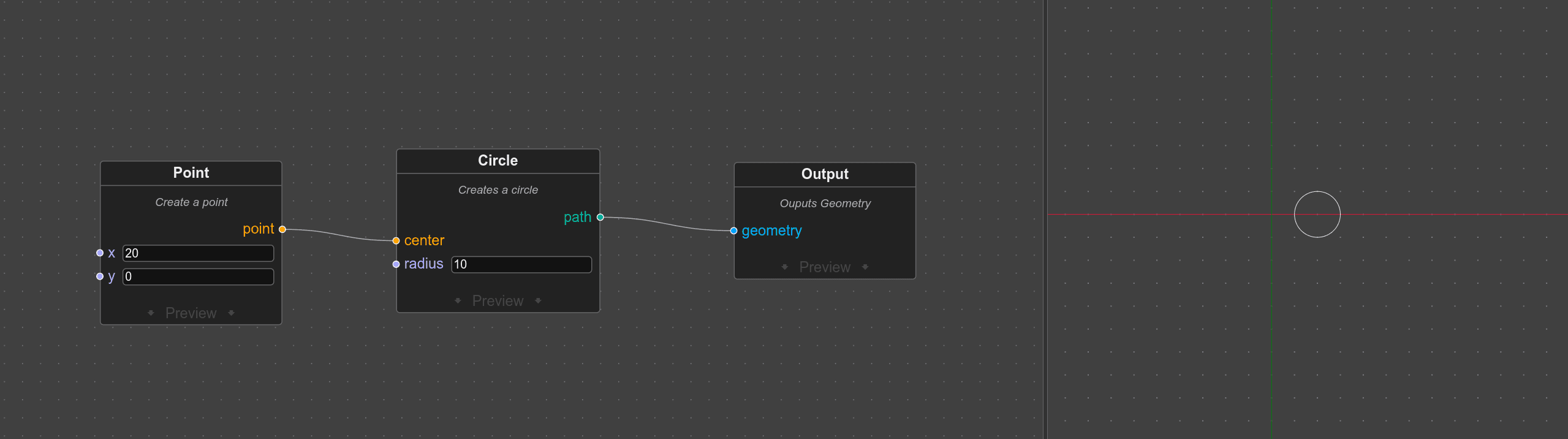Select the Output node title bar
Image resolution: width=1568 pixels, height=439 pixels.
(x=824, y=174)
